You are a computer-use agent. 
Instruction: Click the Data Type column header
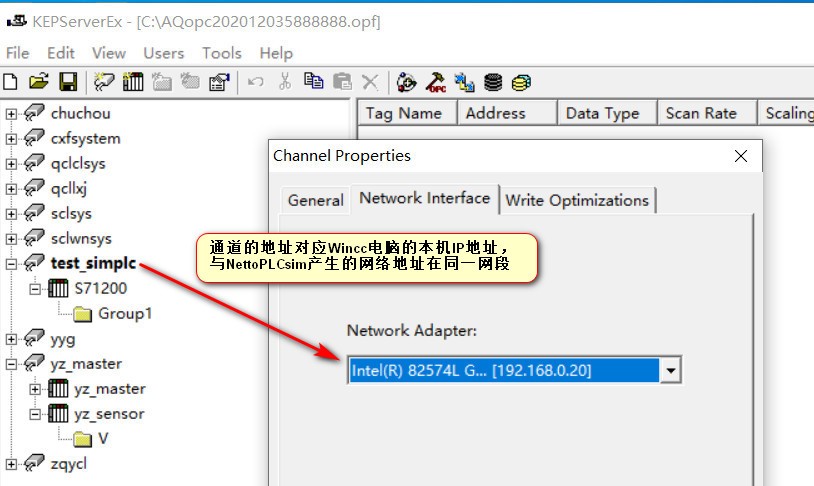point(602,113)
